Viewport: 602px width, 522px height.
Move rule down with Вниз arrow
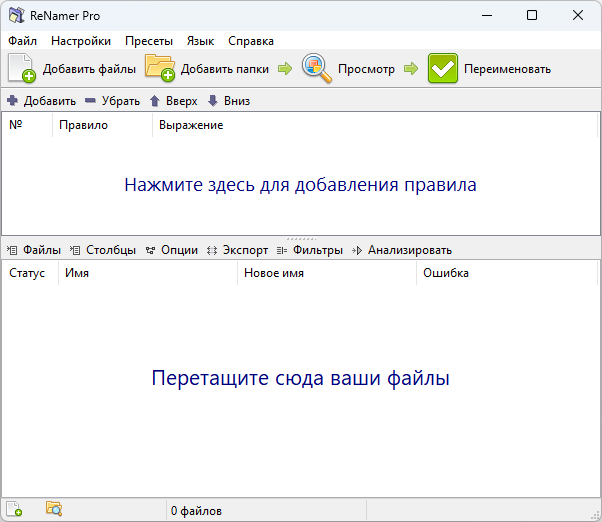[x=212, y=101]
